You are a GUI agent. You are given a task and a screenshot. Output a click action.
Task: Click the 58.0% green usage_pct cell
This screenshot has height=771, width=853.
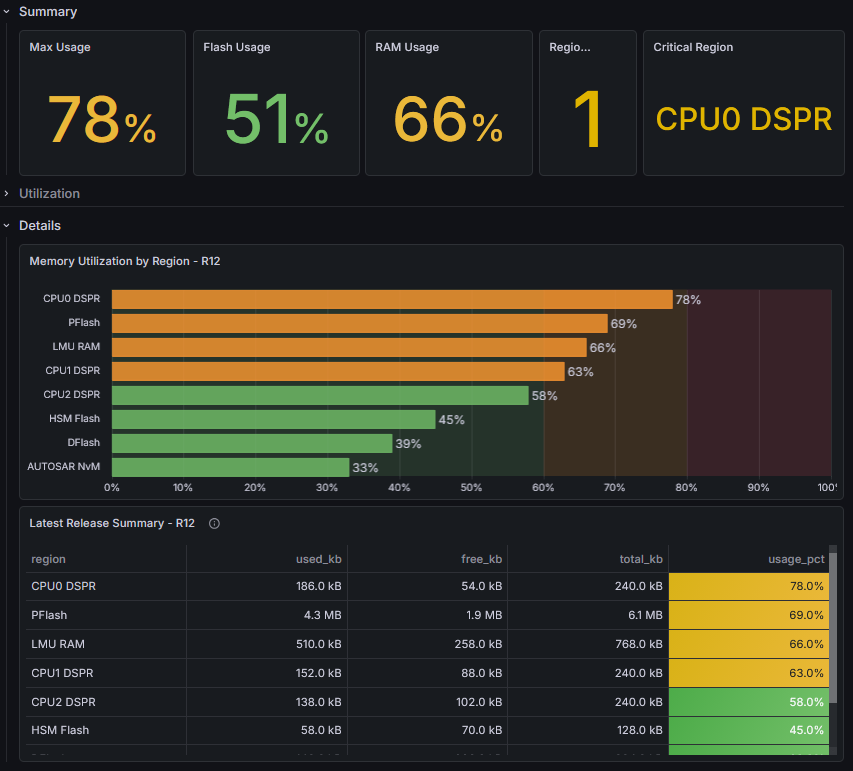point(749,702)
